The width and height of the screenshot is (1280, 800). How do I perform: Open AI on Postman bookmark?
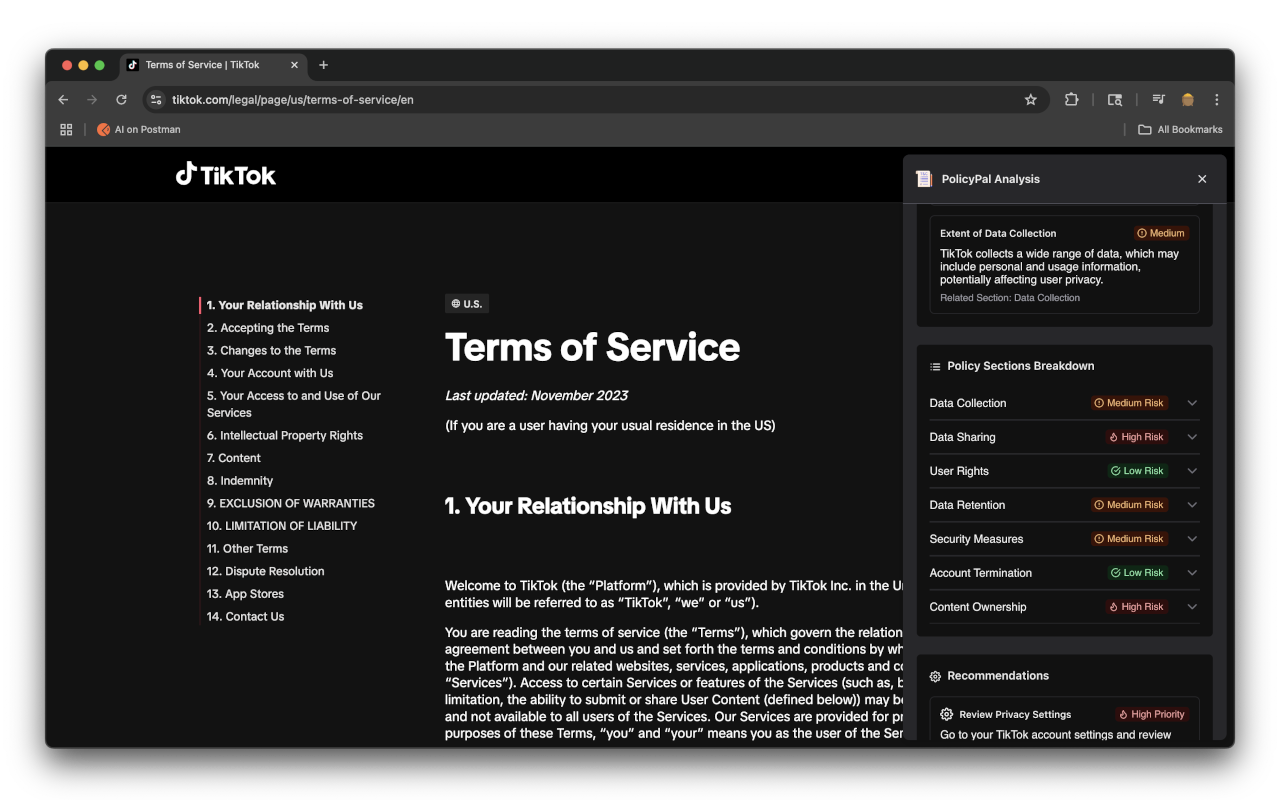coord(139,129)
